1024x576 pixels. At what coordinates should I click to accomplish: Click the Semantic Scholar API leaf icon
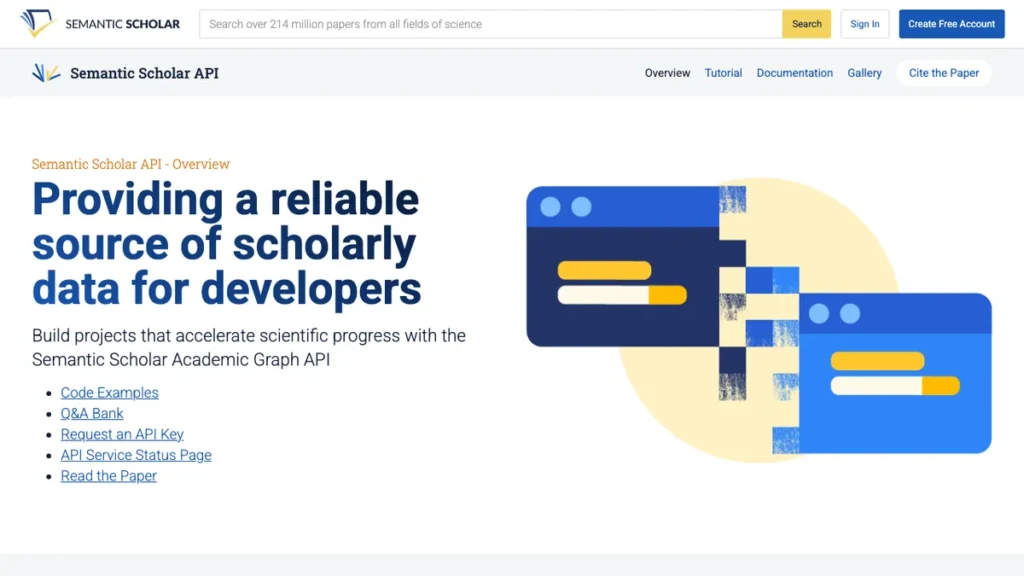click(46, 72)
